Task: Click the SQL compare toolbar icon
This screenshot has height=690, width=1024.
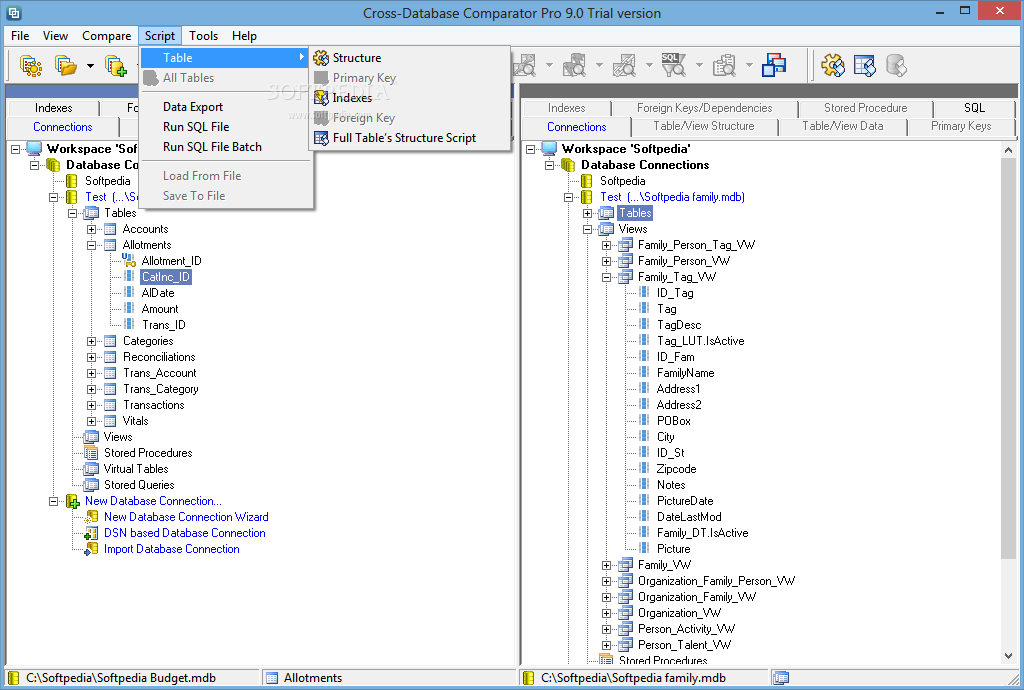Action: point(673,65)
